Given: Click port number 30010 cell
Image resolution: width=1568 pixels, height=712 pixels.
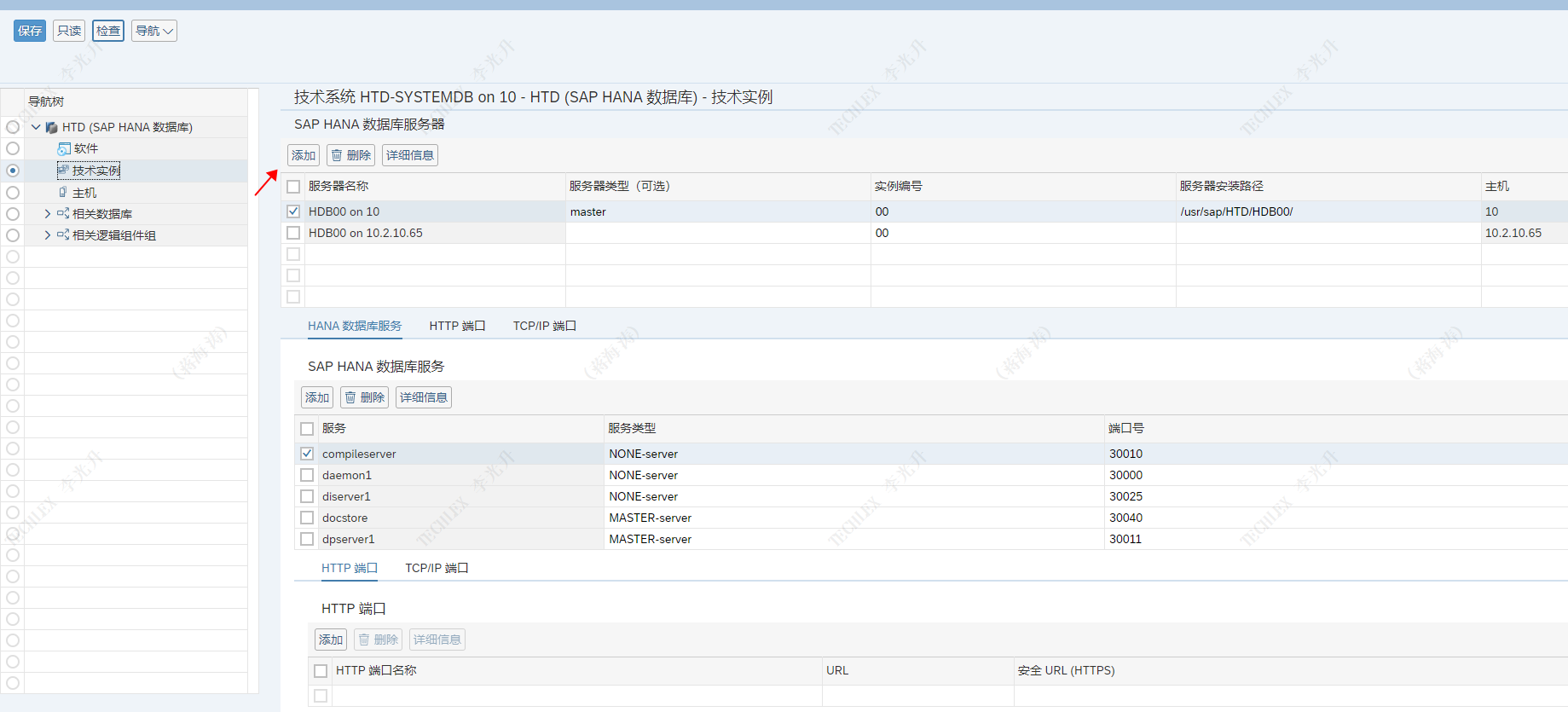Looking at the screenshot, I should [1336, 454].
